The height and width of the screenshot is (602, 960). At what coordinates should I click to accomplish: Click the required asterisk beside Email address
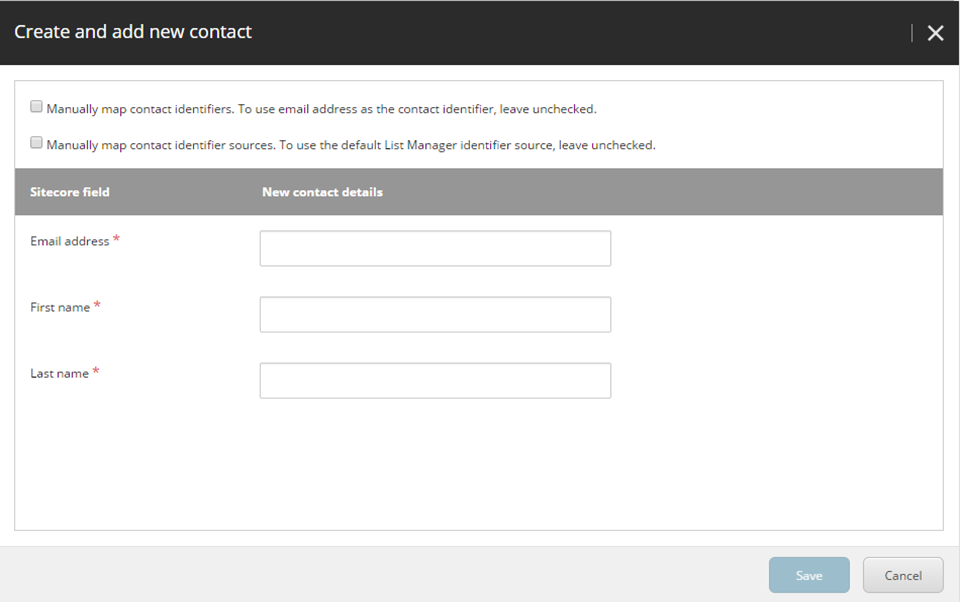coord(117,237)
